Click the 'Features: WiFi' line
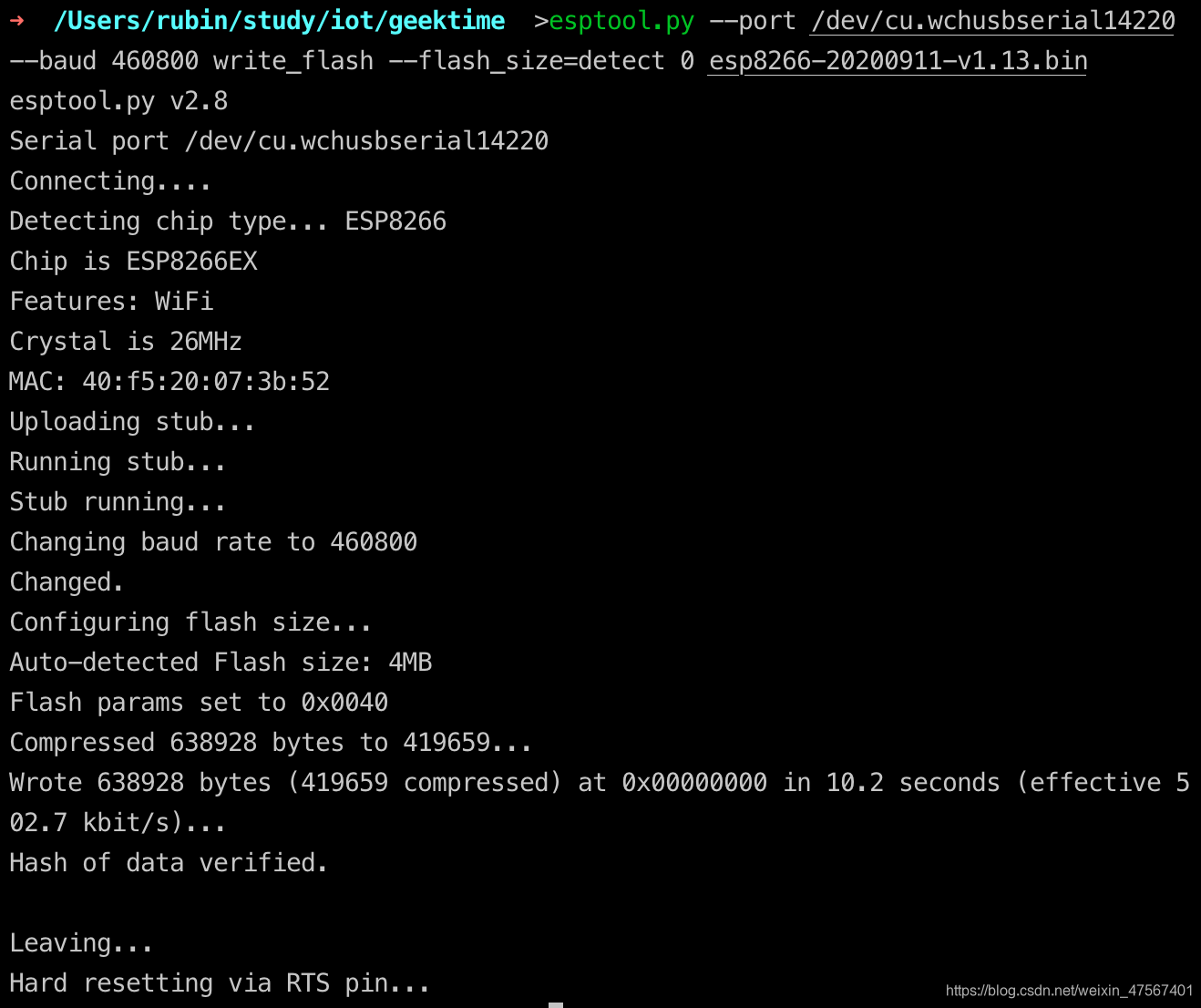1201x1008 pixels. coord(111,302)
